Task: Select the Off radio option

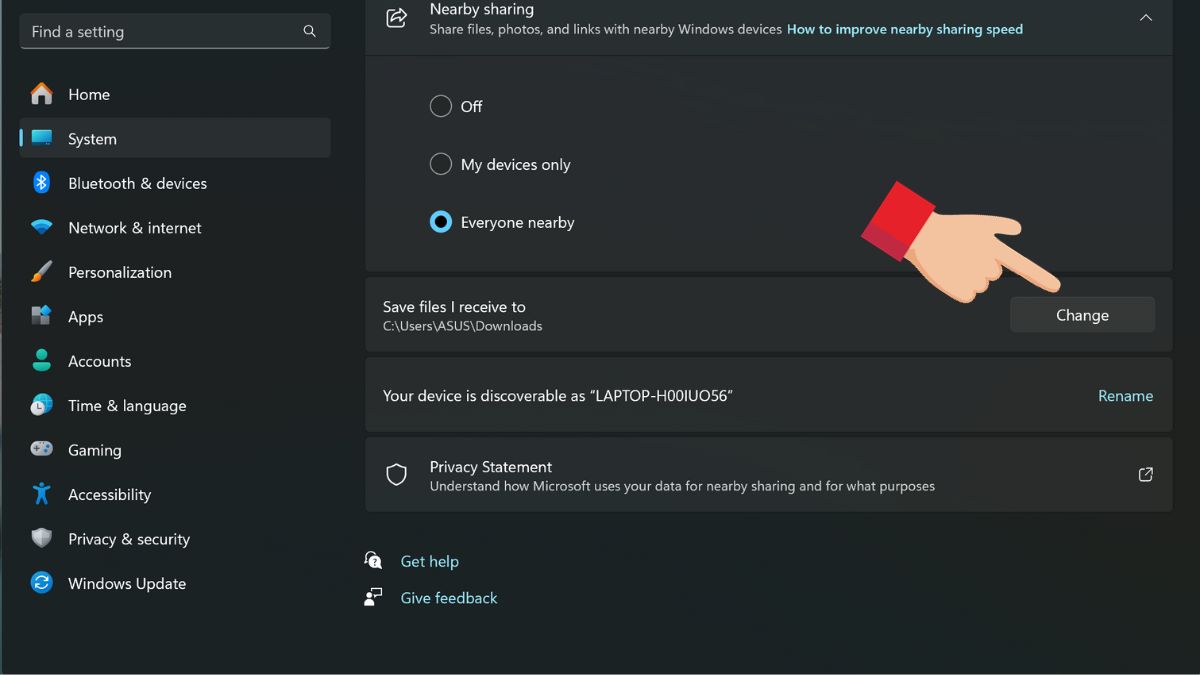Action: [441, 106]
